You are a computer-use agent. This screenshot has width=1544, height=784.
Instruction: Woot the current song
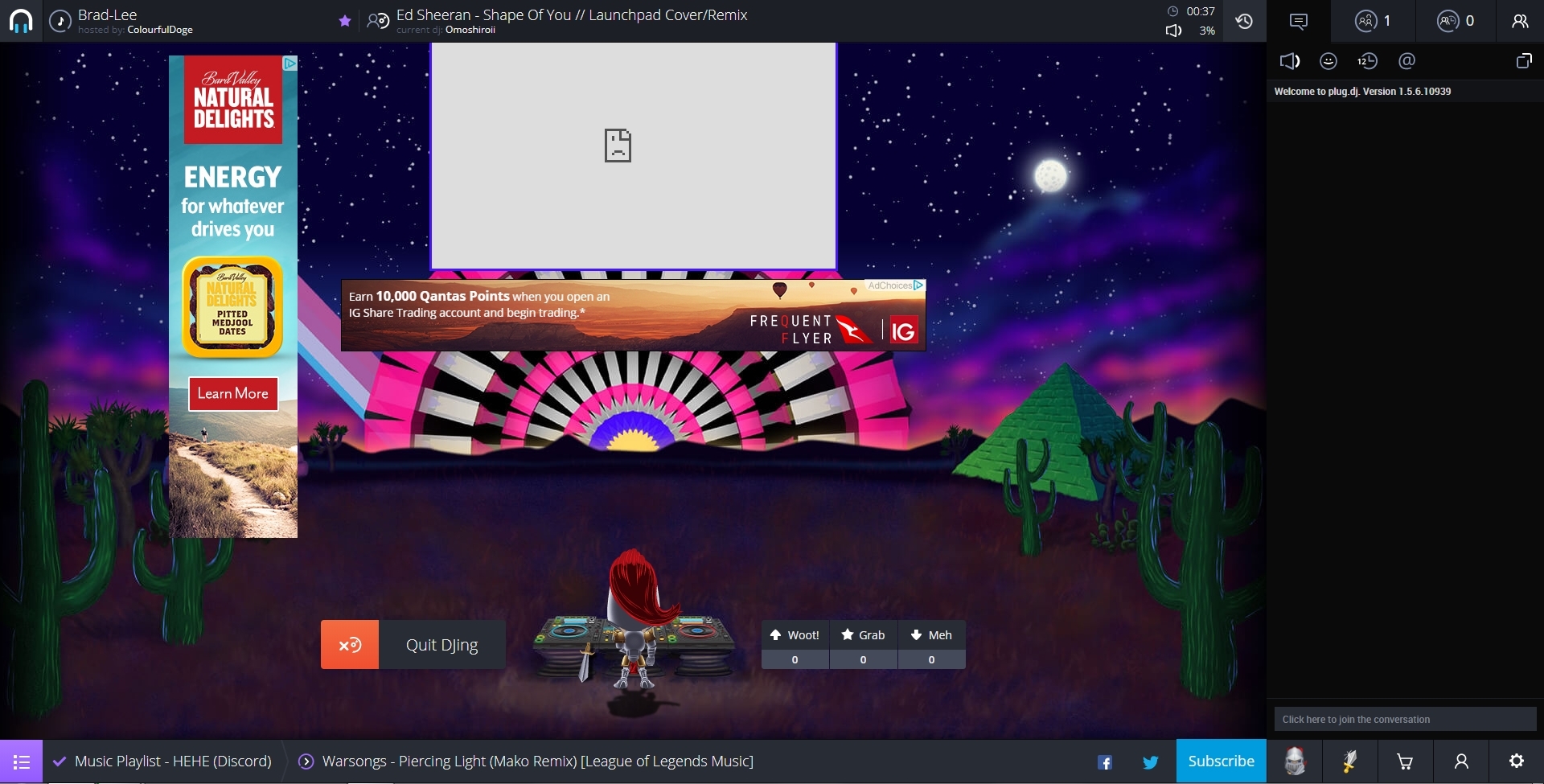[x=795, y=635]
